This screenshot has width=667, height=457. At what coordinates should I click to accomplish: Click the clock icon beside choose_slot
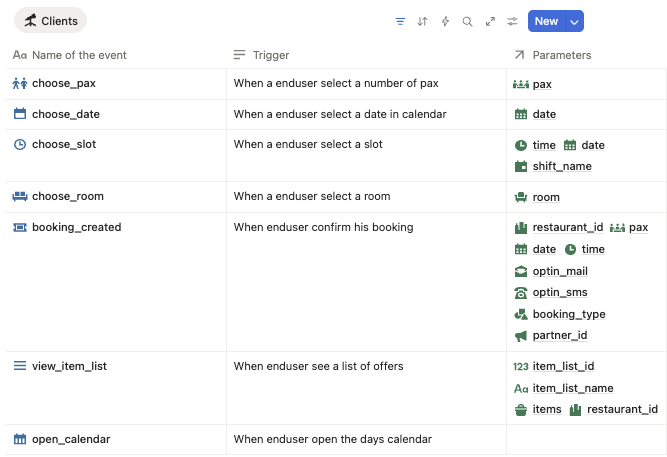tap(20, 144)
